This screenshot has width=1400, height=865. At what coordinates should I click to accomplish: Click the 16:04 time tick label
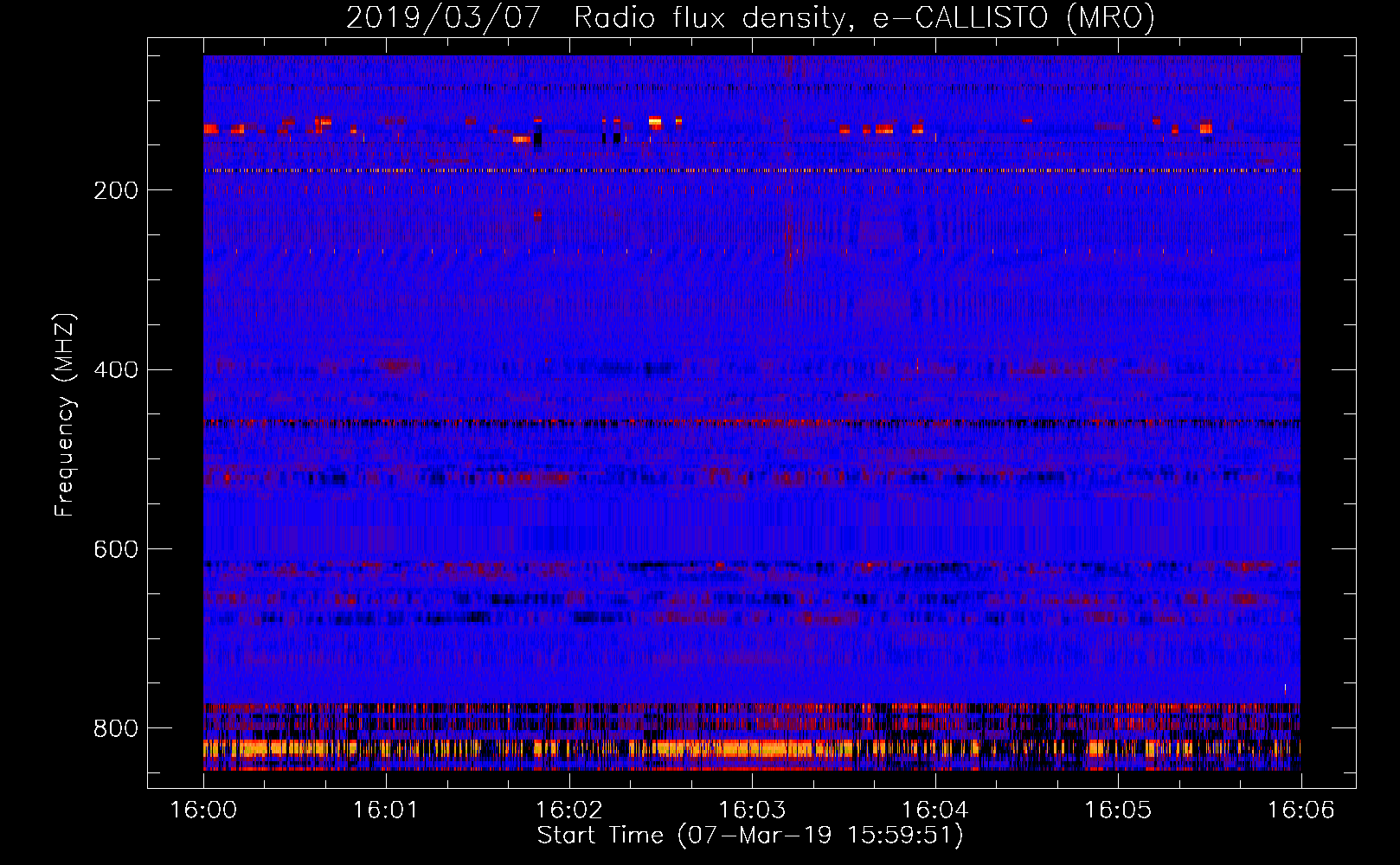click(x=935, y=811)
